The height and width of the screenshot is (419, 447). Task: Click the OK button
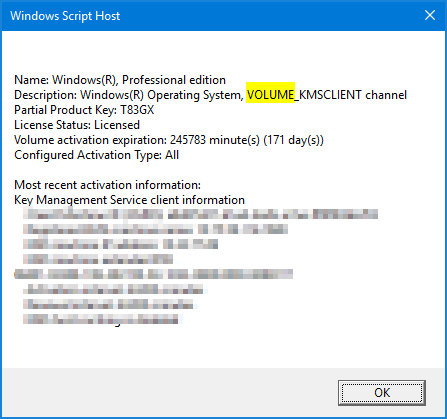382,393
